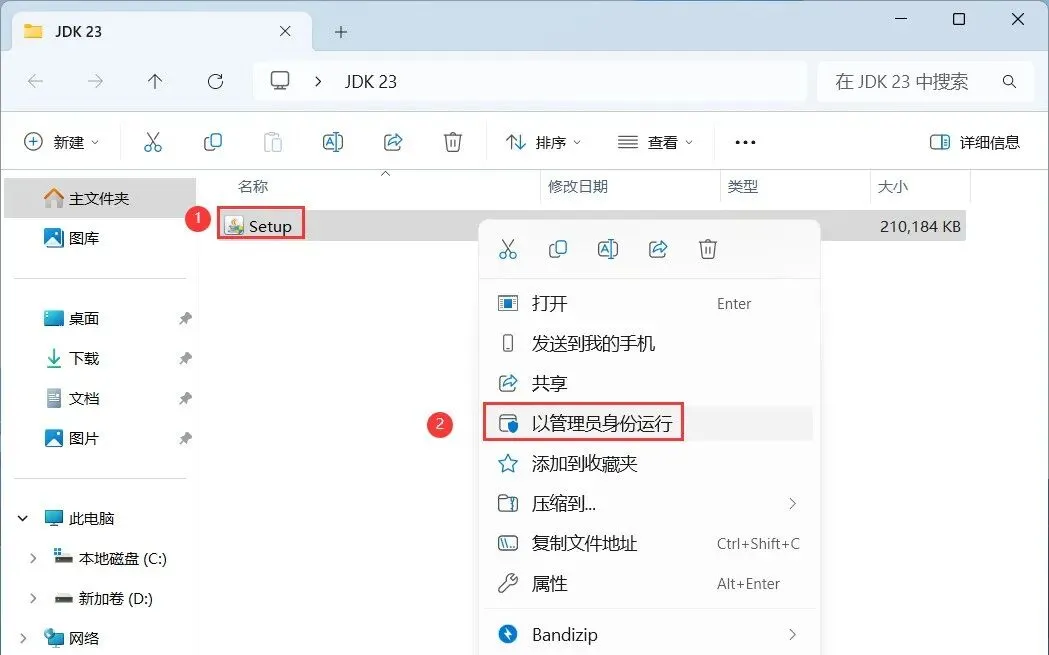Click the pin icon next to 文档
This screenshot has width=1049, height=655.
pyautogui.click(x=185, y=399)
